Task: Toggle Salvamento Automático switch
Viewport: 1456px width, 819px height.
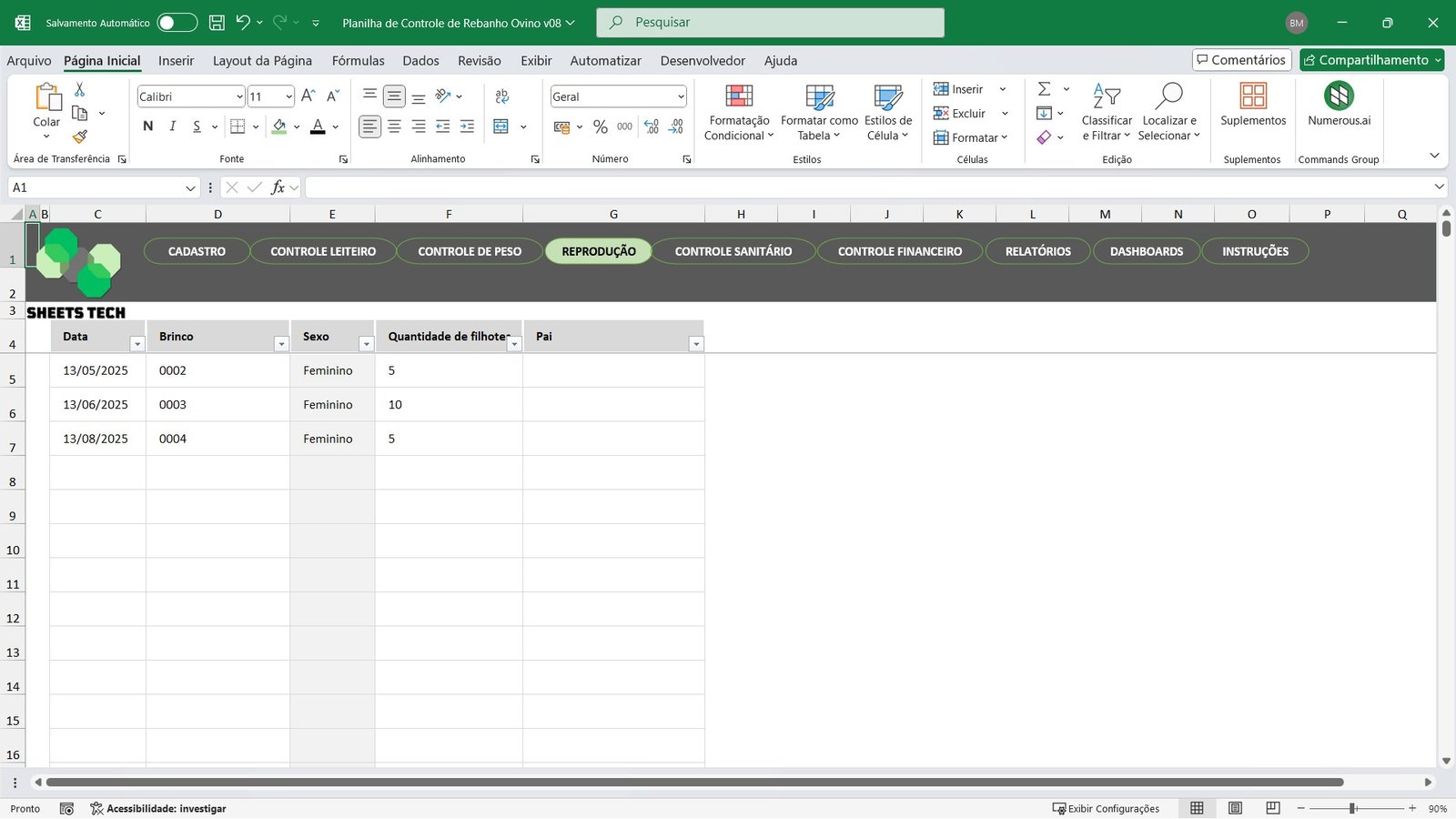Action: click(x=177, y=23)
